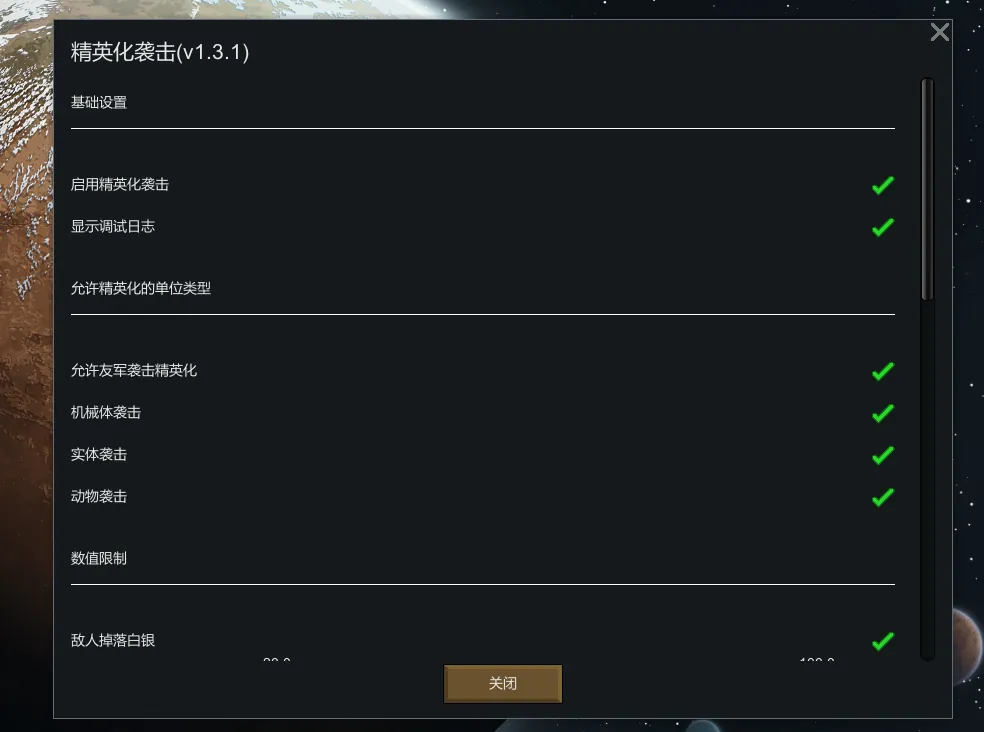
Task: Click the lower empty scrollbar track
Action: (928, 480)
